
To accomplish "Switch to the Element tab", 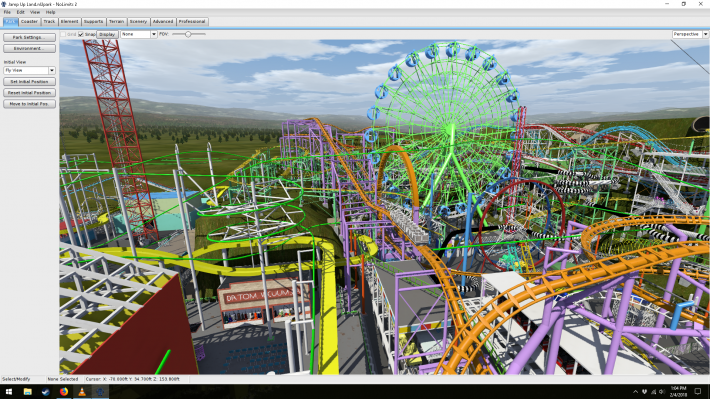I will click(x=69, y=22).
